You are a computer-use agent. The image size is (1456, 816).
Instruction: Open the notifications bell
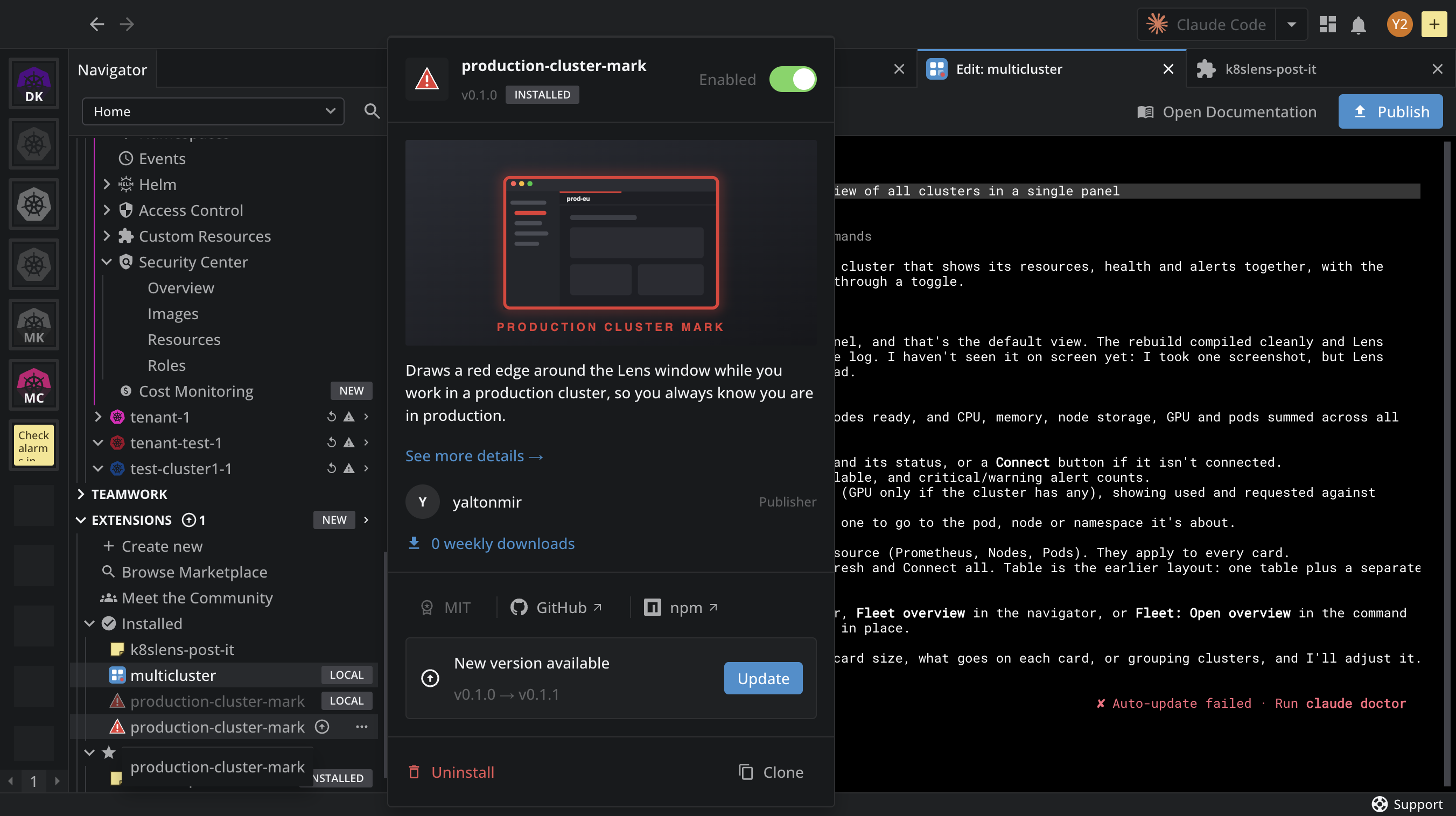point(1358,25)
